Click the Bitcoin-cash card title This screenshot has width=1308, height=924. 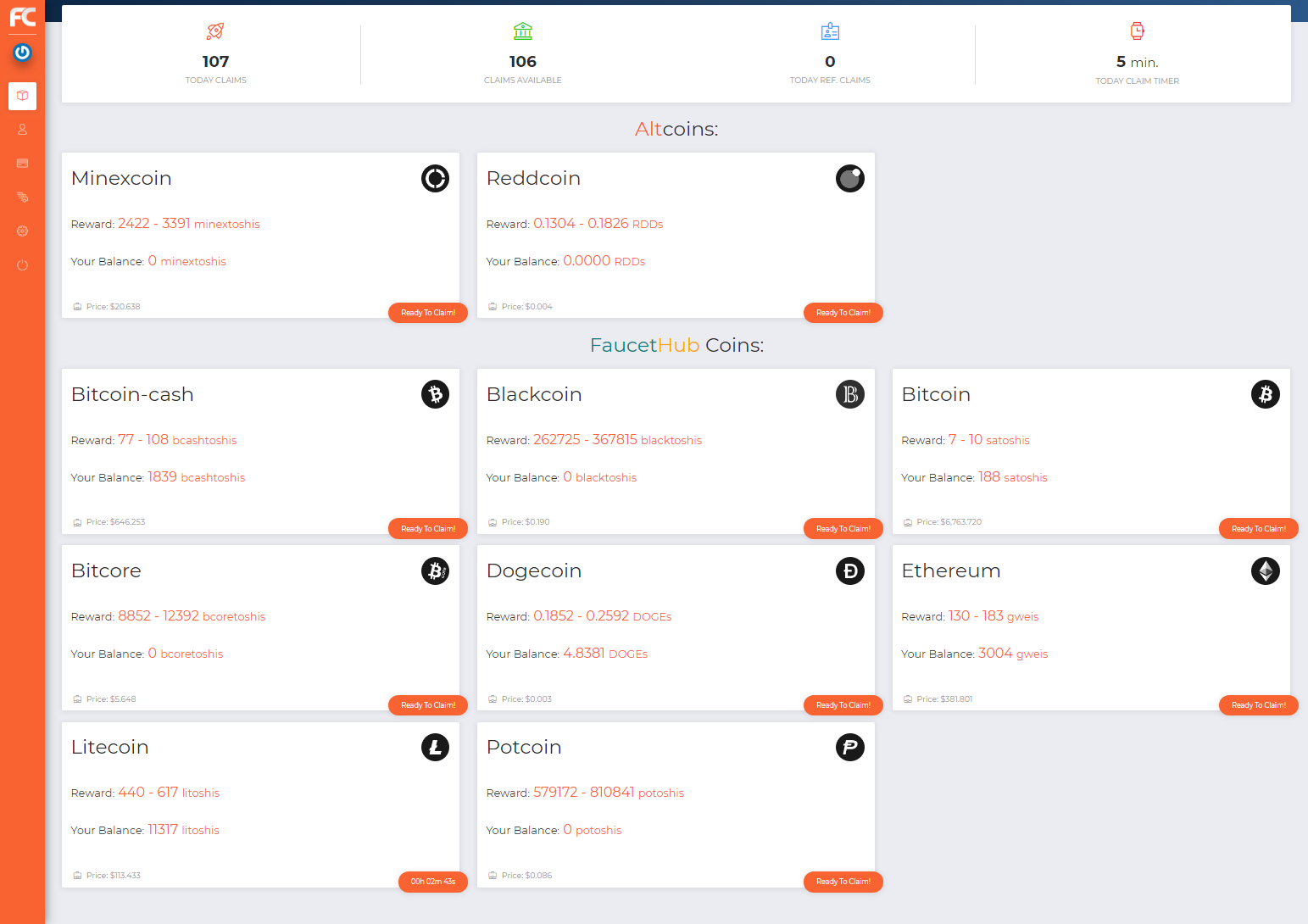[132, 394]
